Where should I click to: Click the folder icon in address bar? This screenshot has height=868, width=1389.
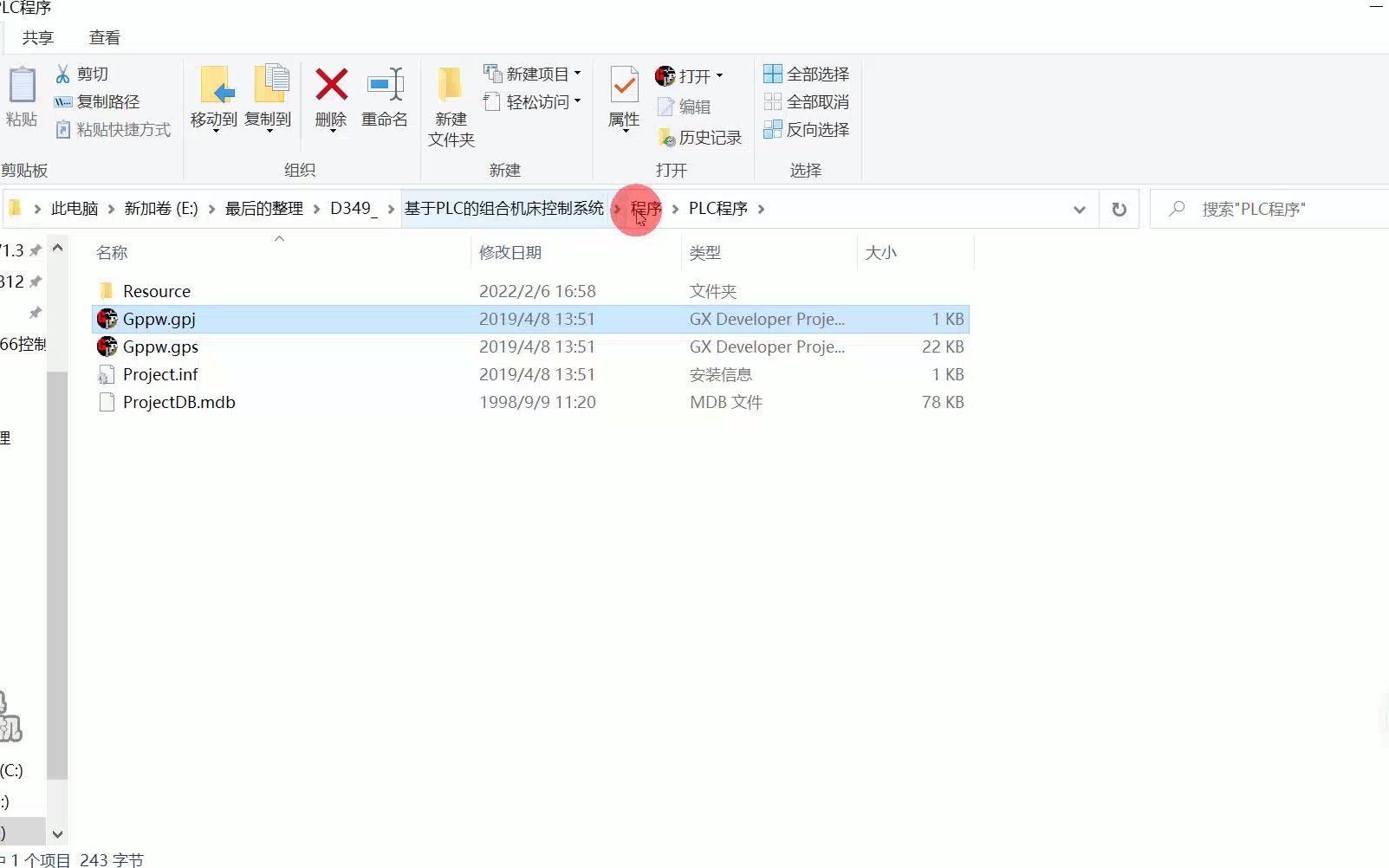tap(15, 208)
